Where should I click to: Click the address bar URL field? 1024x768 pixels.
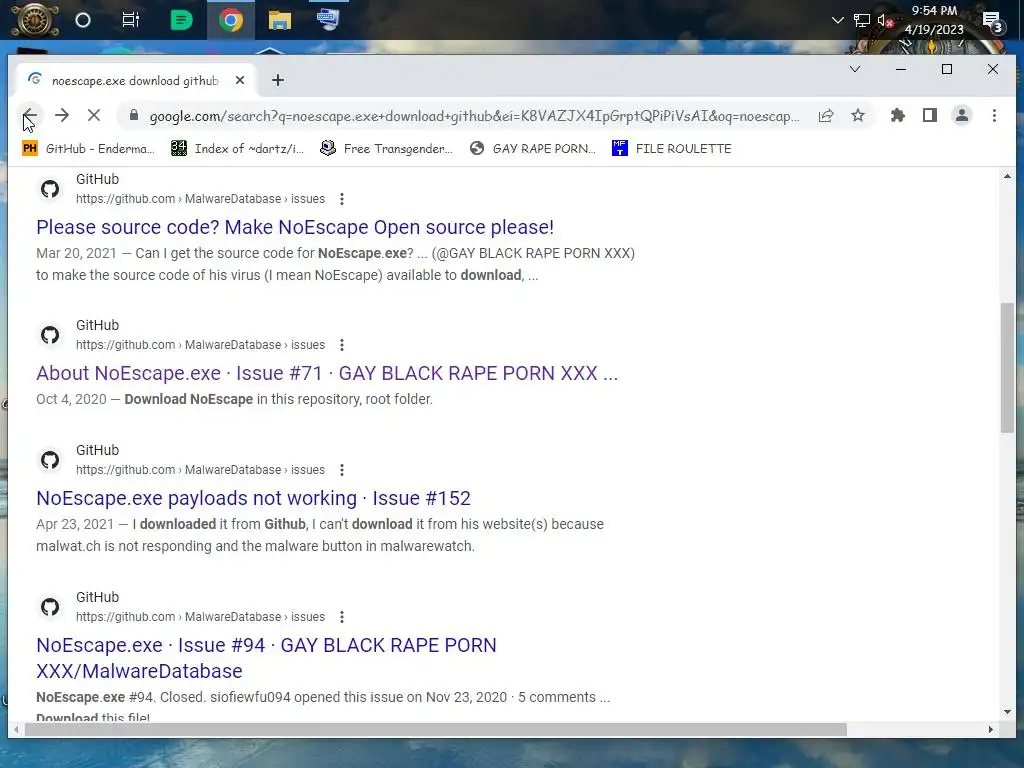point(473,116)
